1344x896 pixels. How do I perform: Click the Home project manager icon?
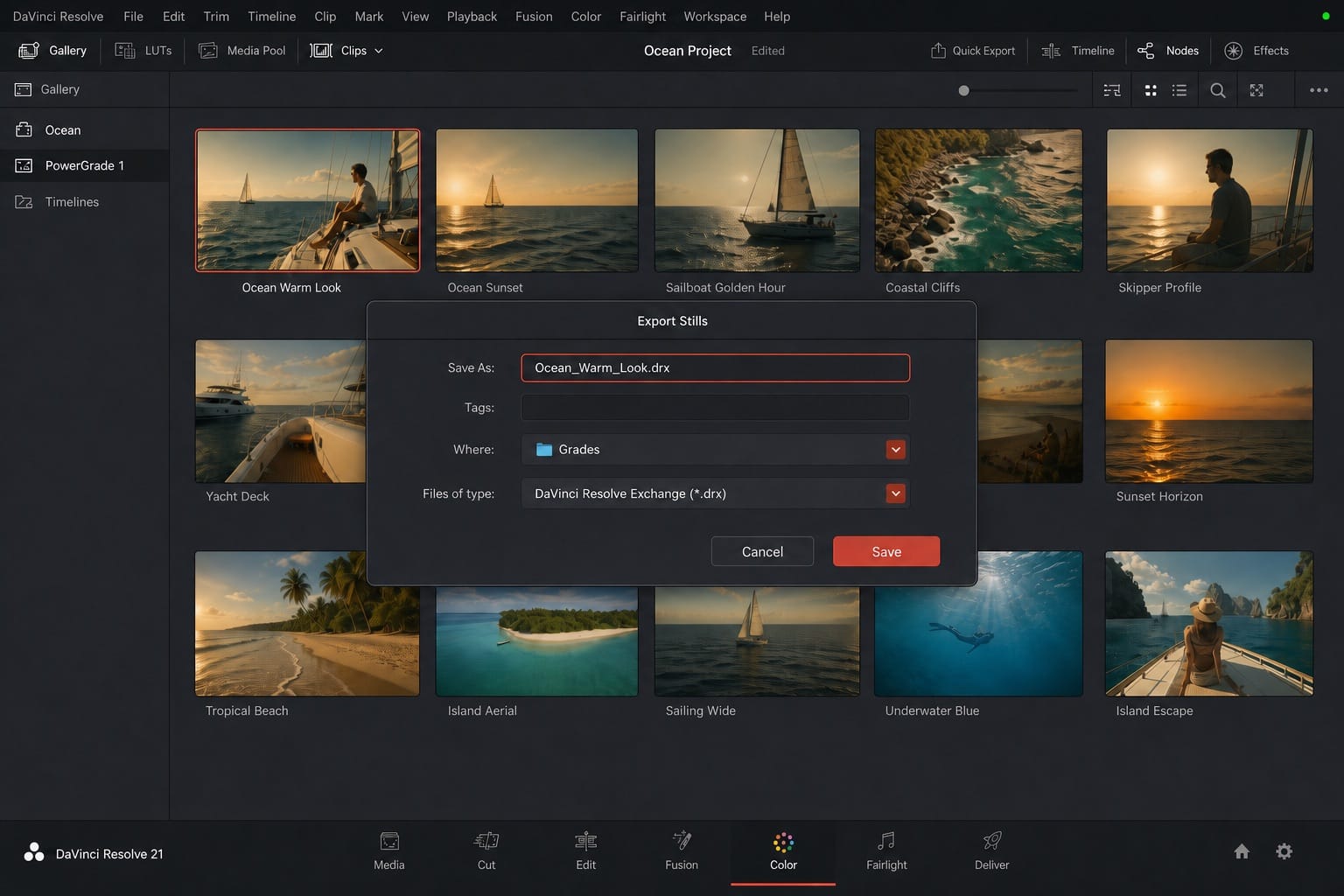[1242, 851]
